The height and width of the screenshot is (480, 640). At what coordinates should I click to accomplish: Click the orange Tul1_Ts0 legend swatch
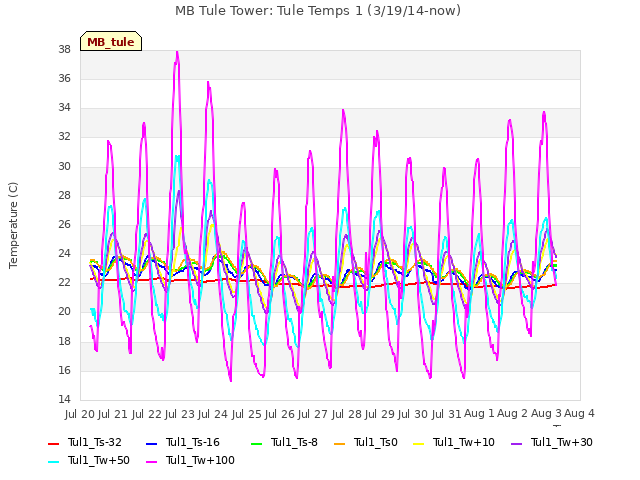coord(340,443)
